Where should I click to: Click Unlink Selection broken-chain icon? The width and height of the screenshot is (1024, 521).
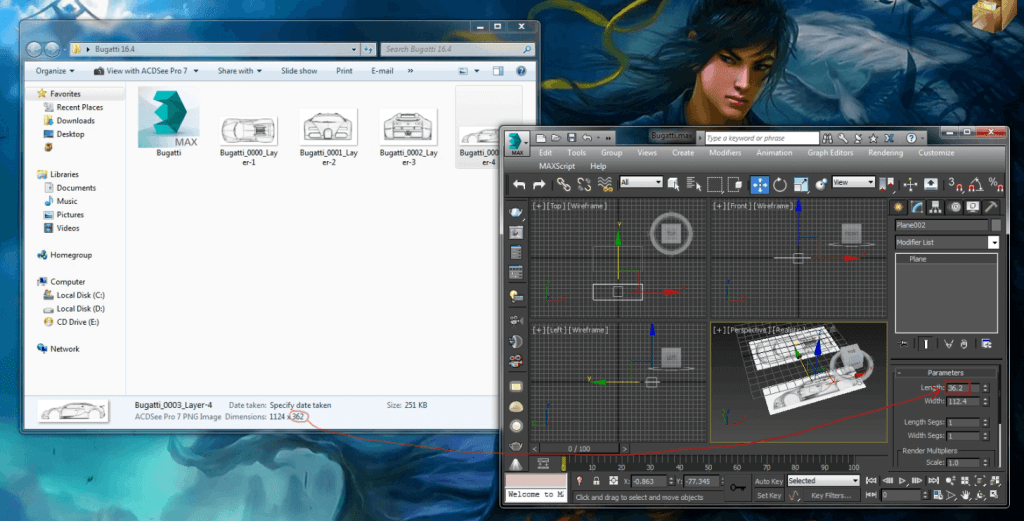[x=584, y=185]
